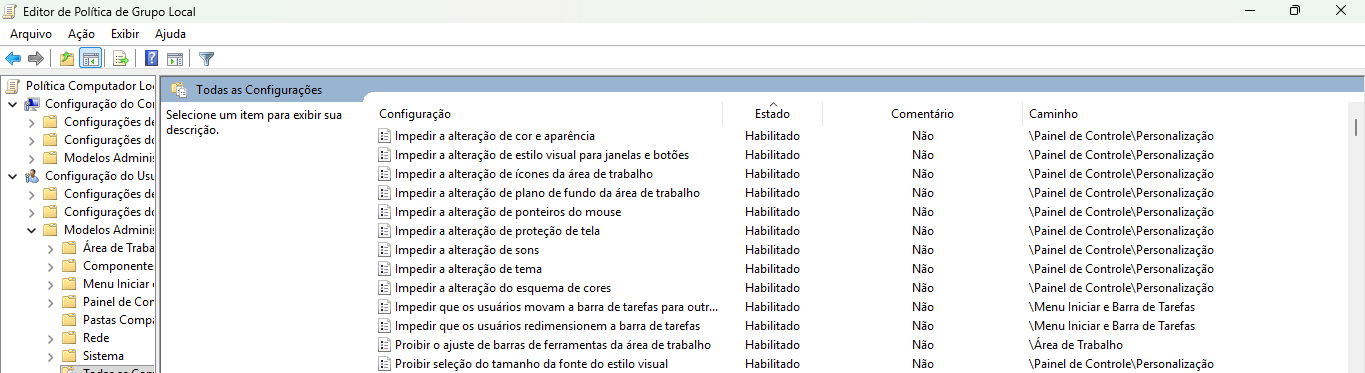Toggle the console tree pane icon
The height and width of the screenshot is (373, 1365).
click(90, 59)
